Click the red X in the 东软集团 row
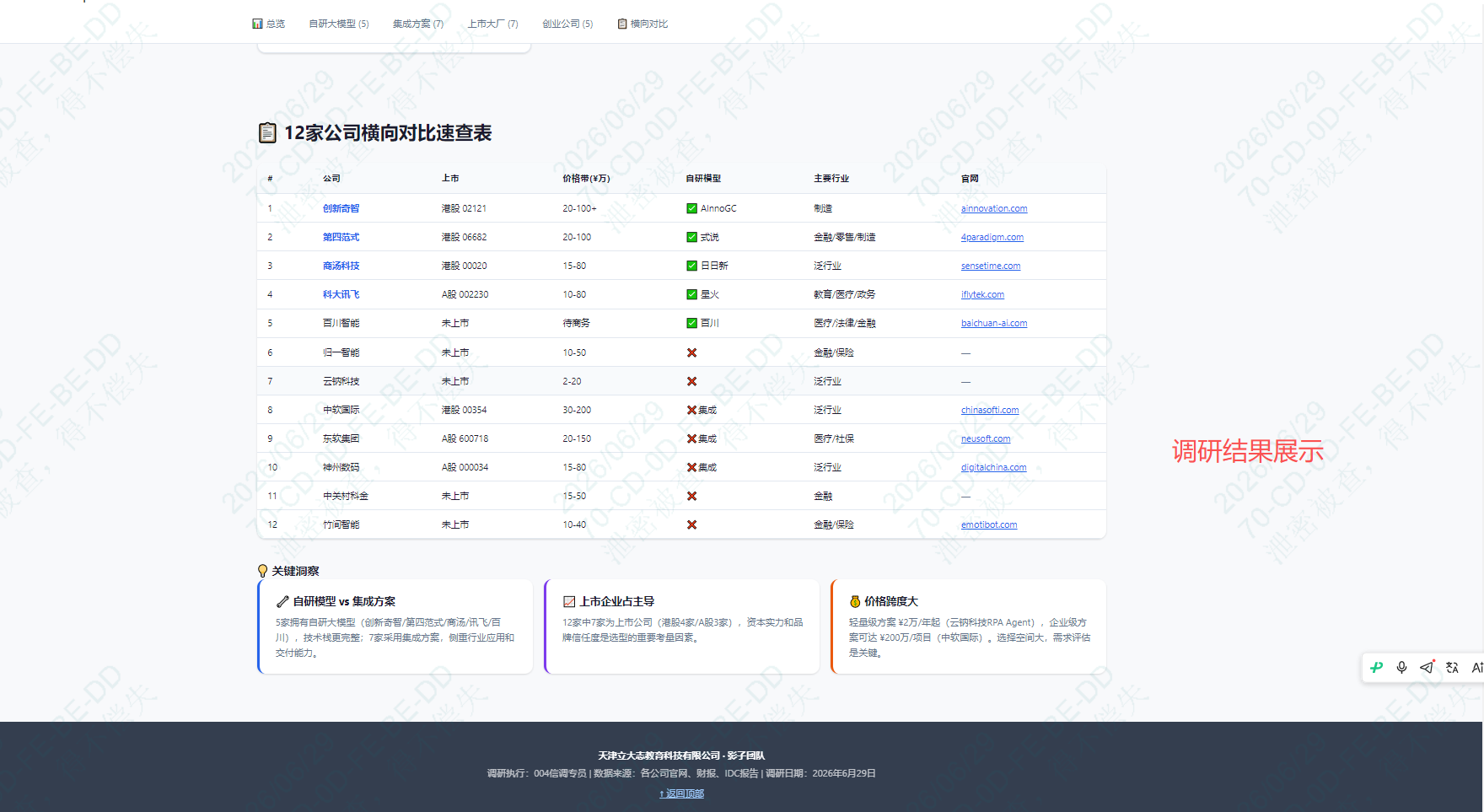 click(x=691, y=438)
